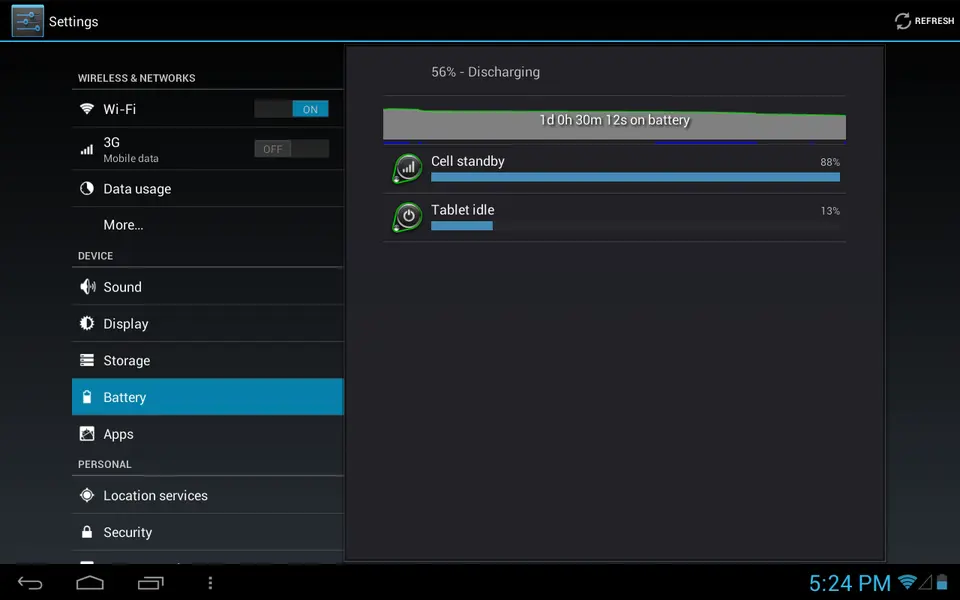Expand the More... wireless settings

point(124,225)
